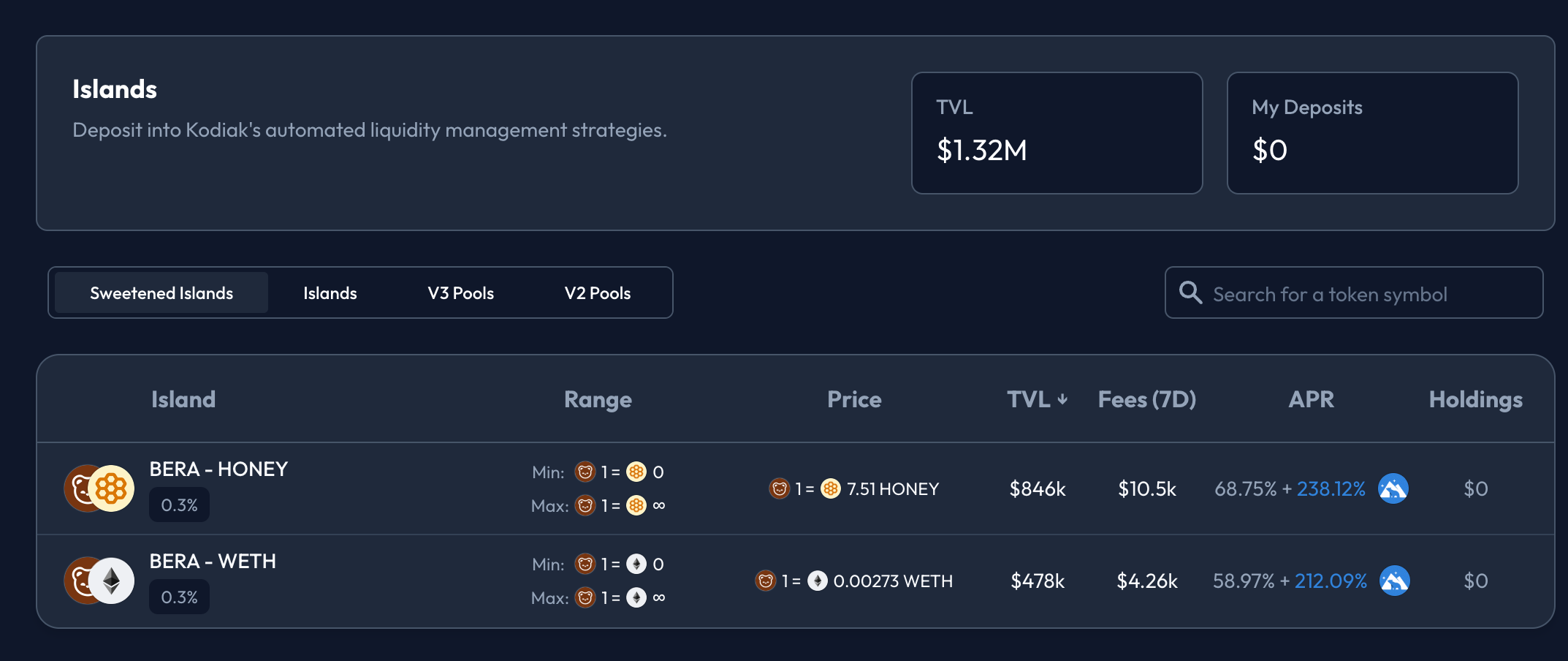Click the Price column header
This screenshot has height=661, width=1568.
pos(854,399)
